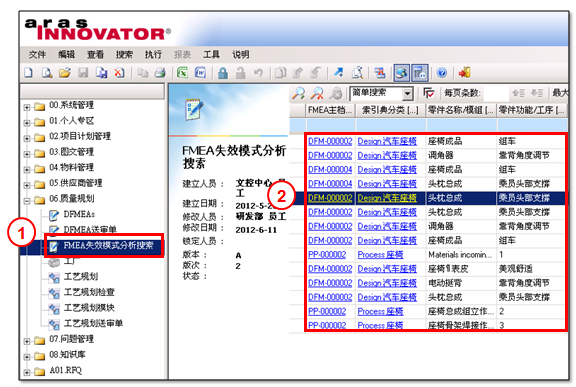The image size is (576, 387).
Task: Click the Logout exit-door icon
Action: (464, 72)
